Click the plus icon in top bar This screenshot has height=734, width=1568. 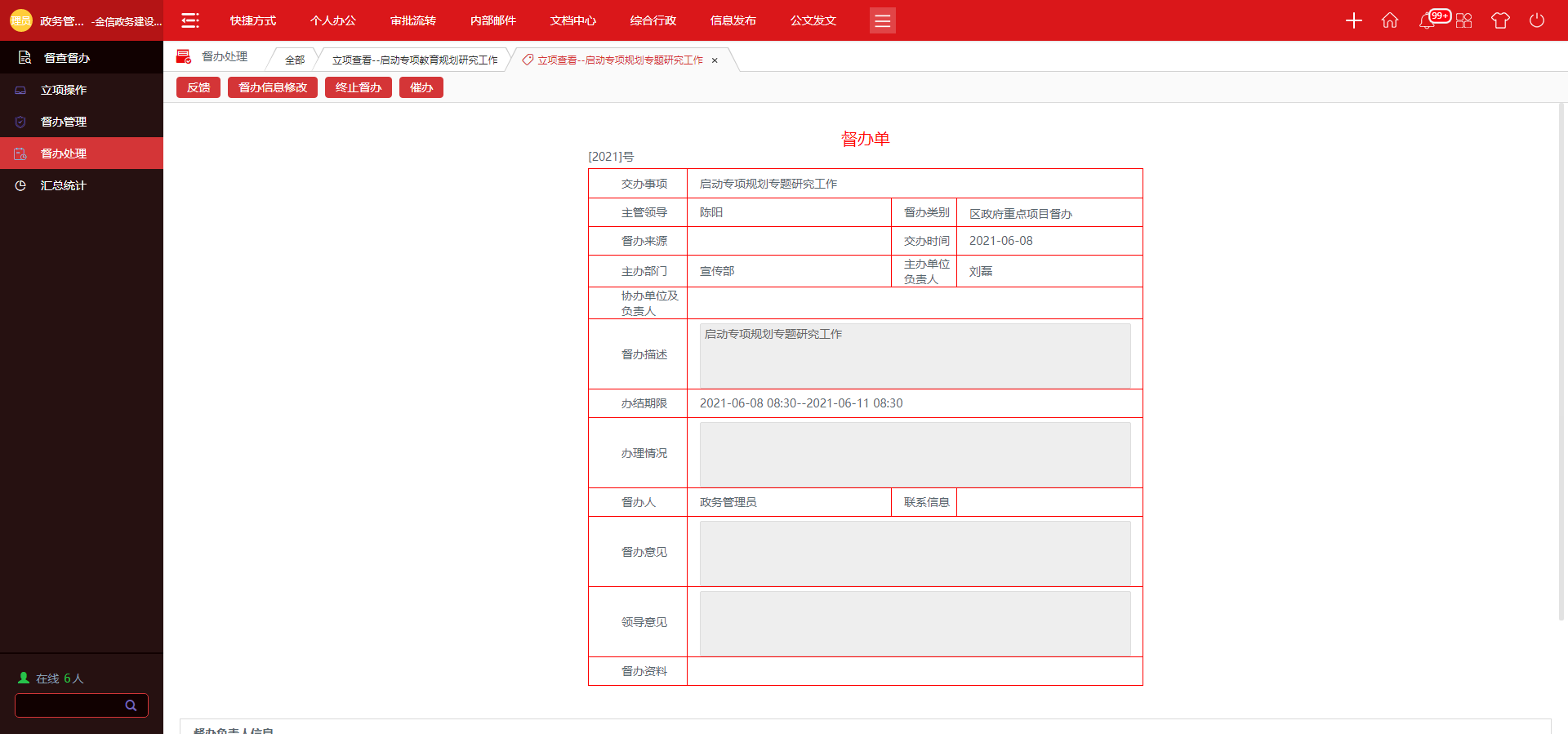click(1353, 20)
